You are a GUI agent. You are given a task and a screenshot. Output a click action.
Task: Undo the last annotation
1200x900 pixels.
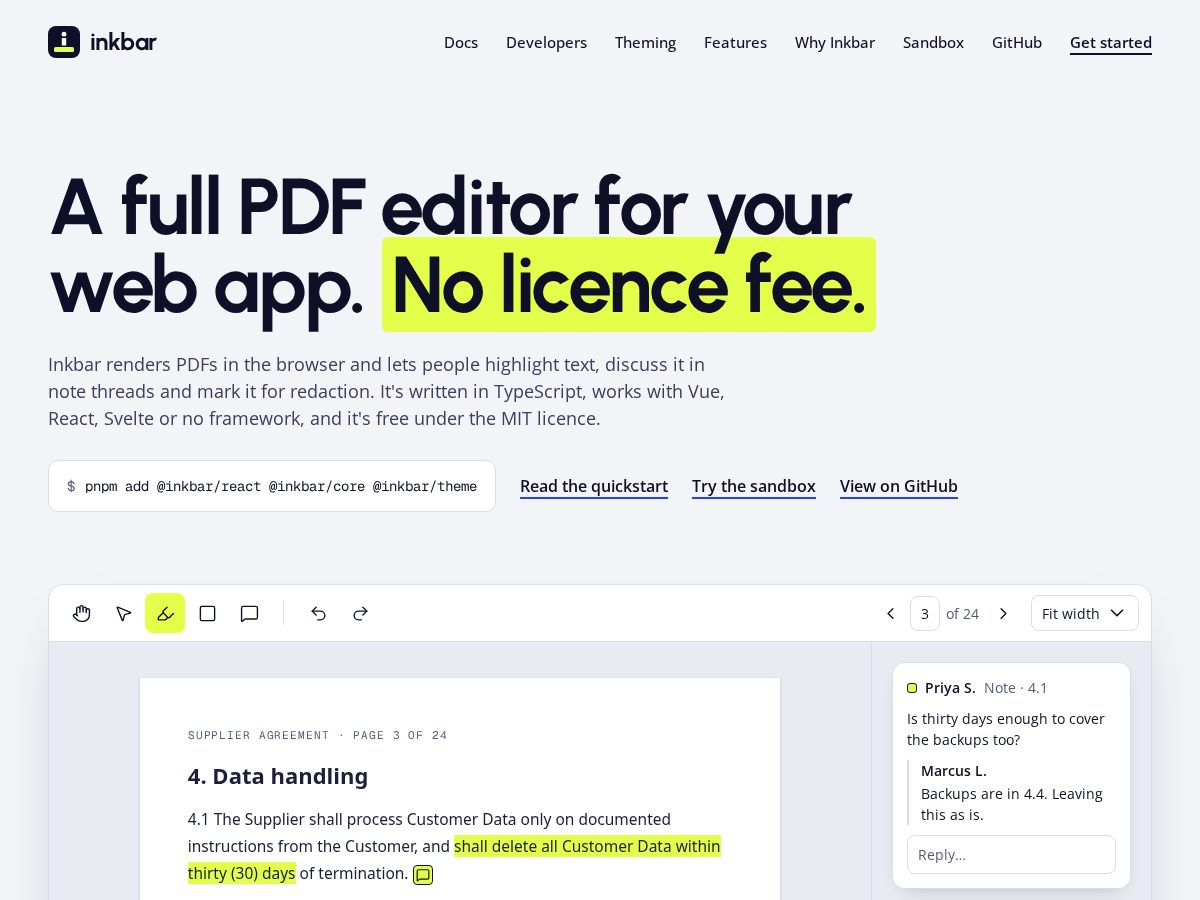(x=318, y=613)
